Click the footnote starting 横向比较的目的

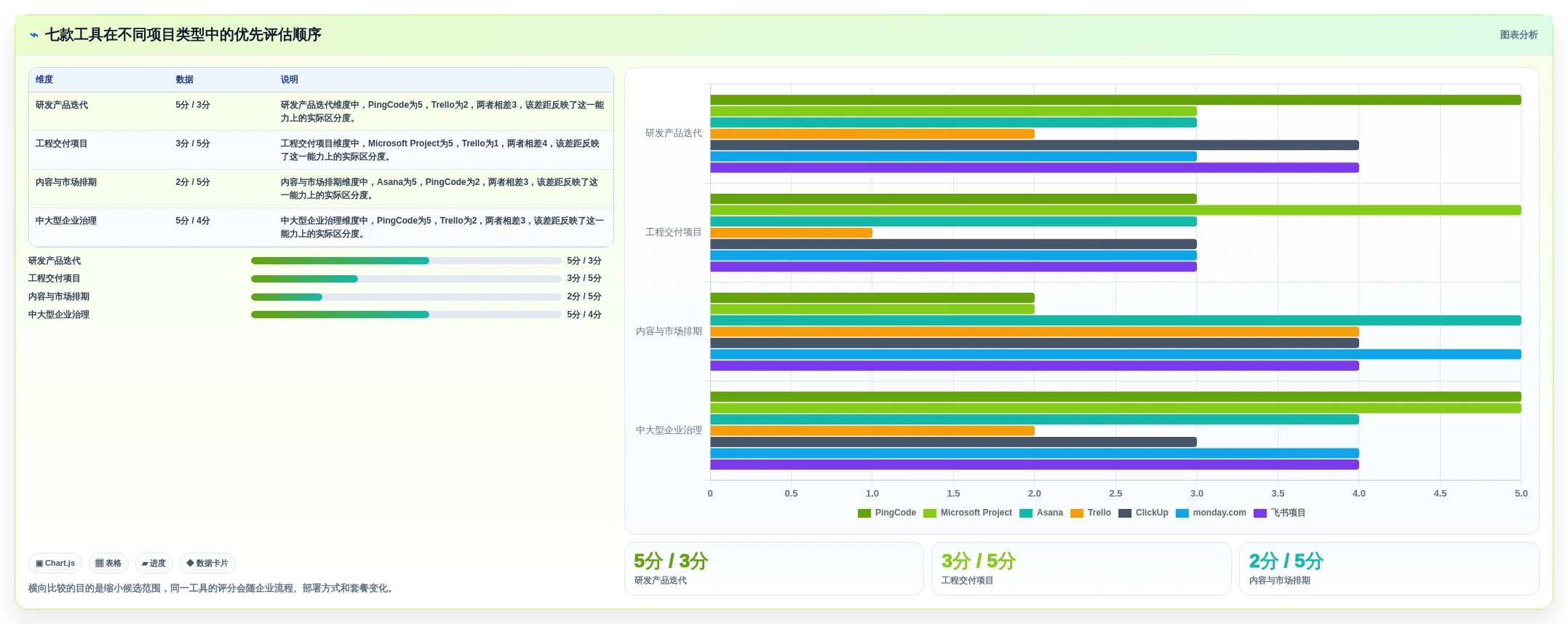(x=212, y=588)
